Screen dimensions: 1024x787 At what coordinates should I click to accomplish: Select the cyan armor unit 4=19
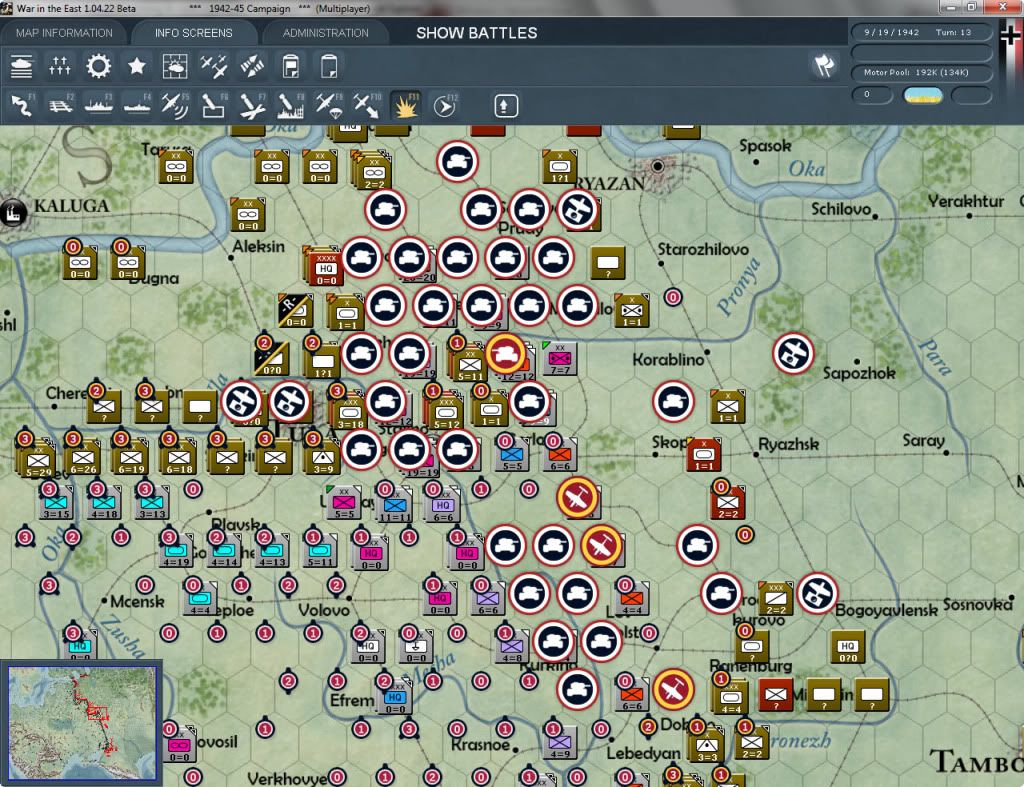pyautogui.click(x=176, y=551)
